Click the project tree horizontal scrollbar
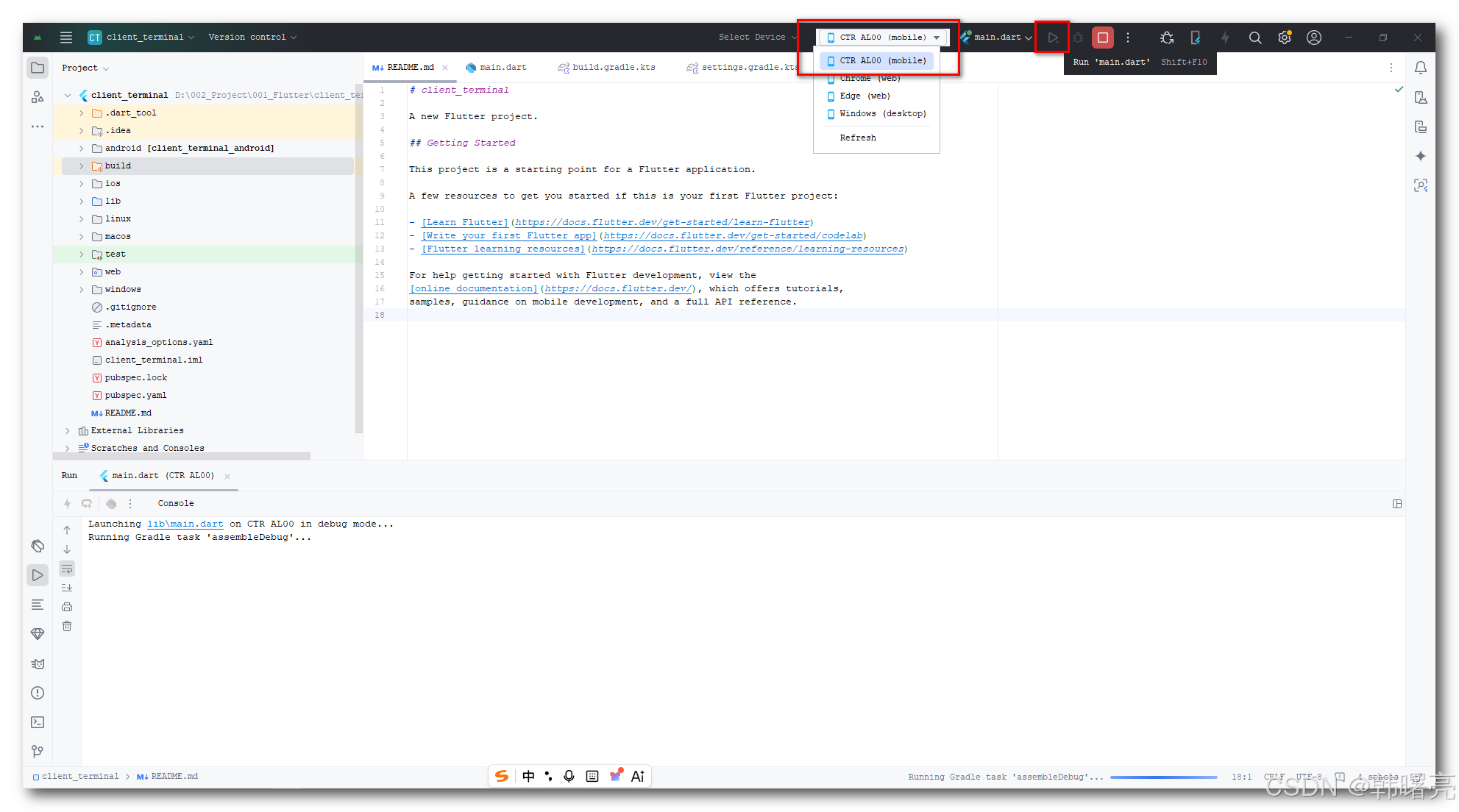The image size is (1459, 812). coord(182,457)
